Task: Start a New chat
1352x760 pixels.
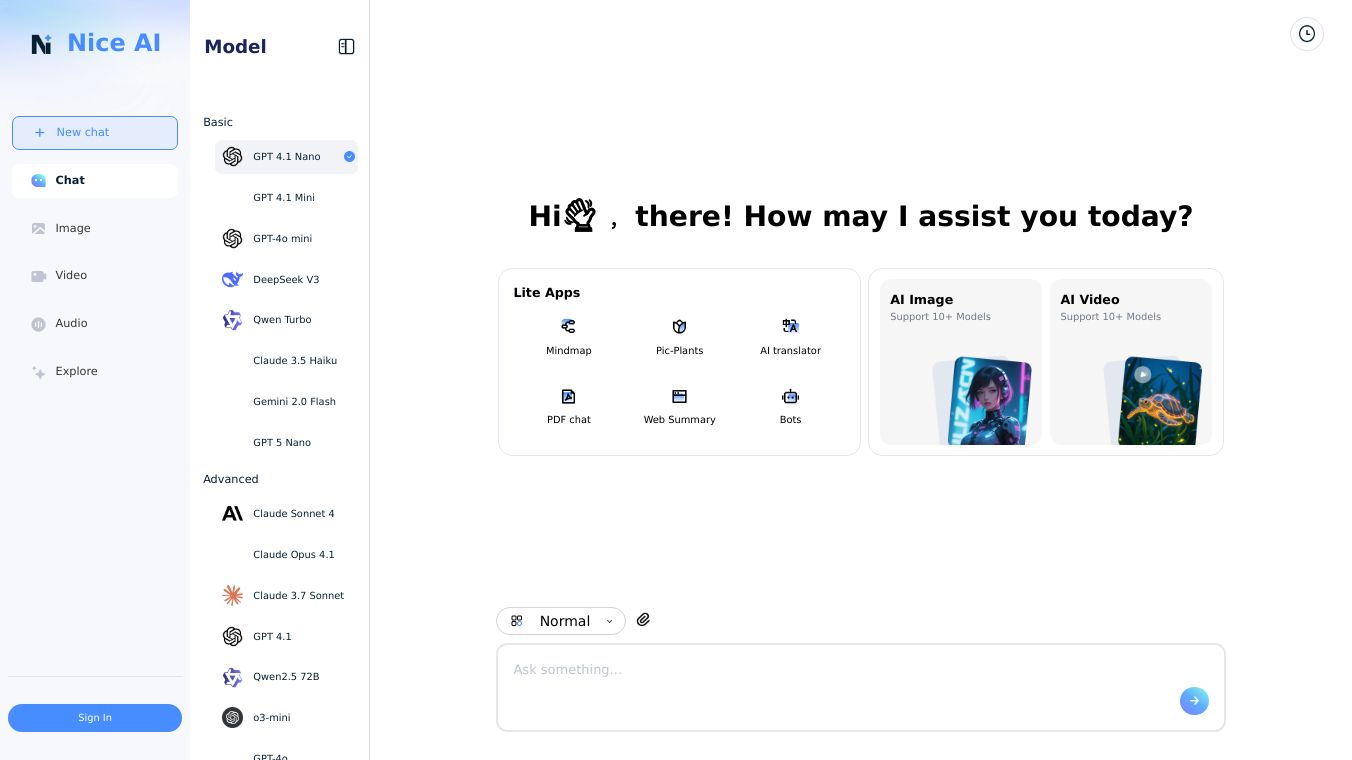Action: (x=95, y=133)
